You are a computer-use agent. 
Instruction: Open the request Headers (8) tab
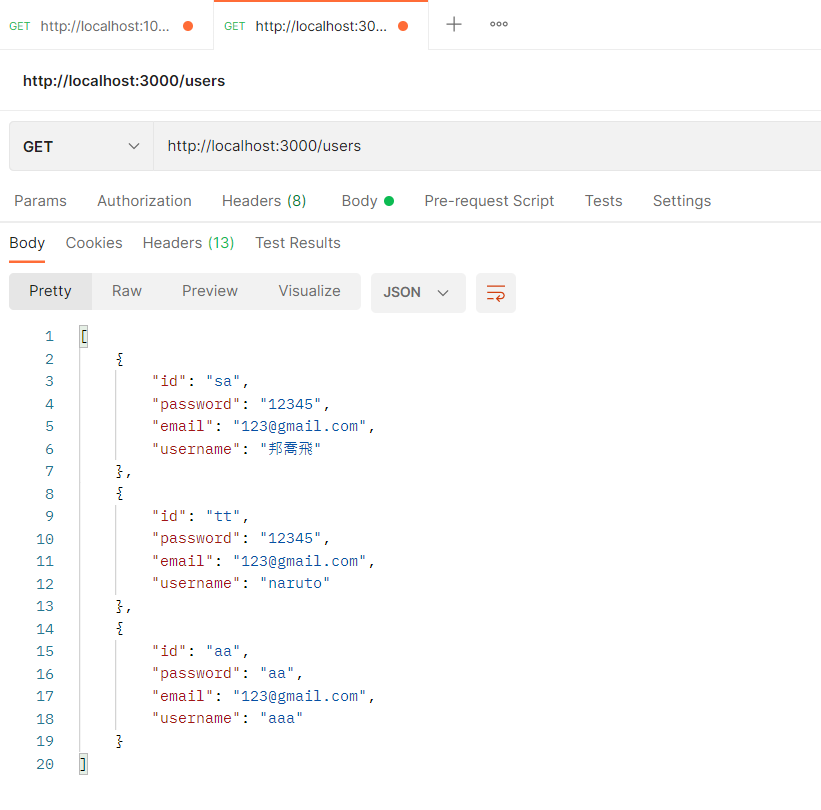tap(264, 201)
